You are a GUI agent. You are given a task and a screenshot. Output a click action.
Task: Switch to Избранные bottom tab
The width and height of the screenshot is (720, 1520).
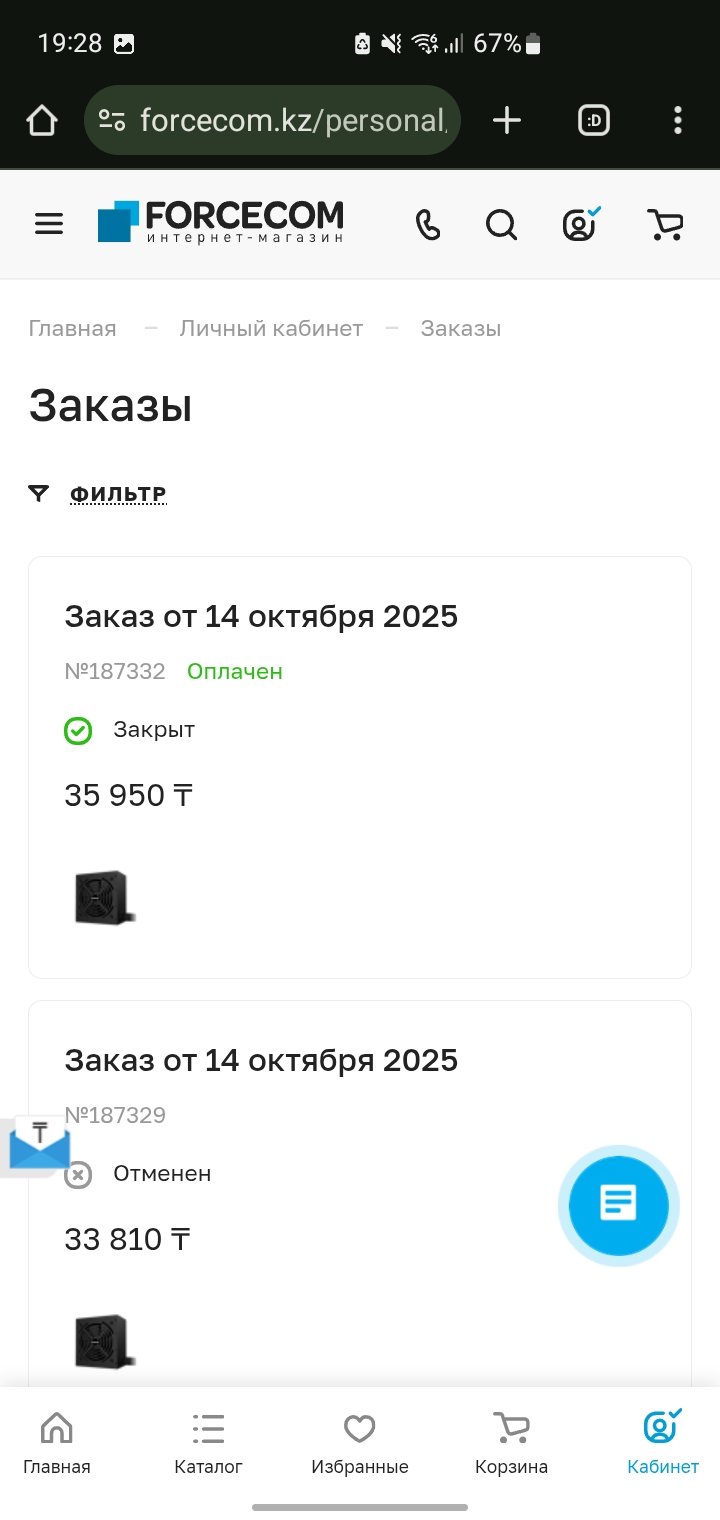[x=359, y=1444]
